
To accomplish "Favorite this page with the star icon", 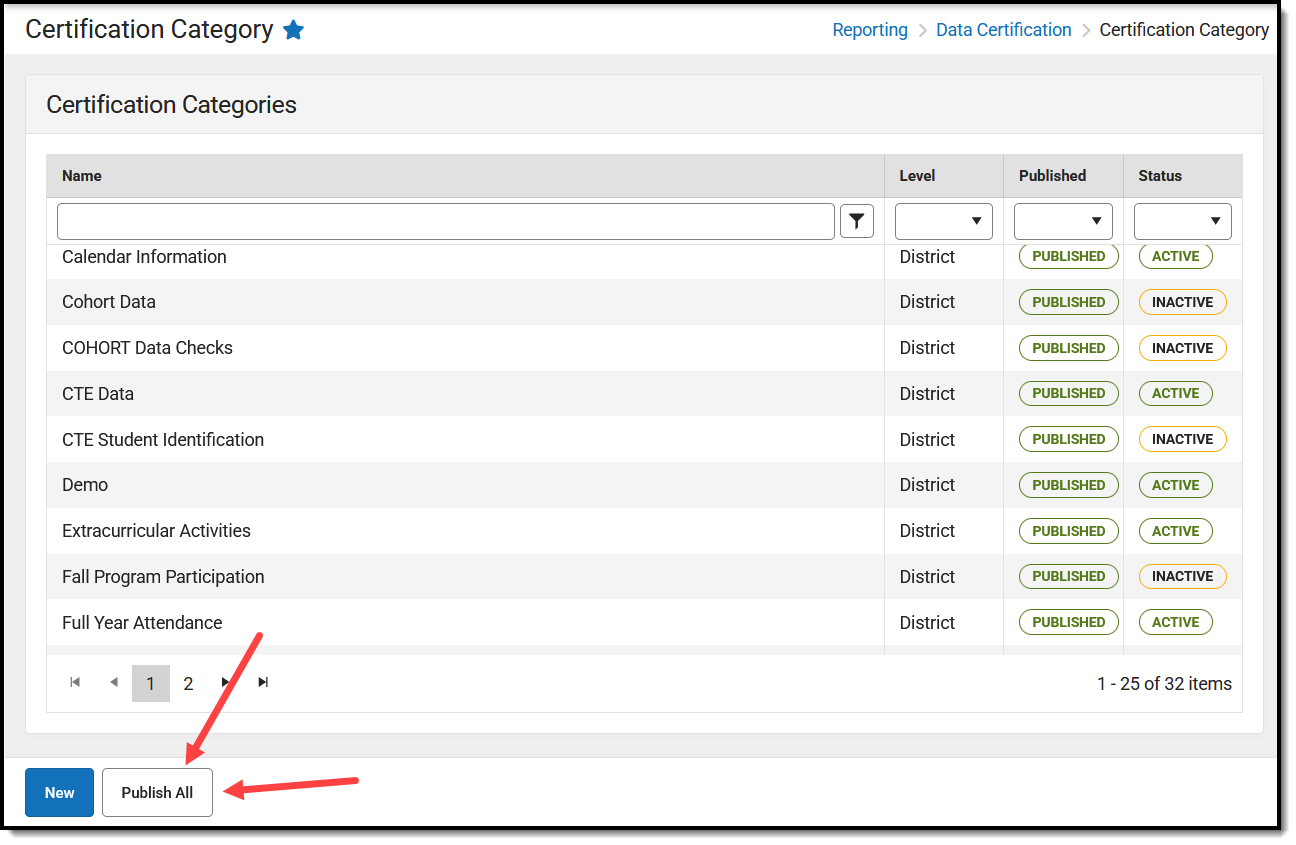I will coord(293,30).
